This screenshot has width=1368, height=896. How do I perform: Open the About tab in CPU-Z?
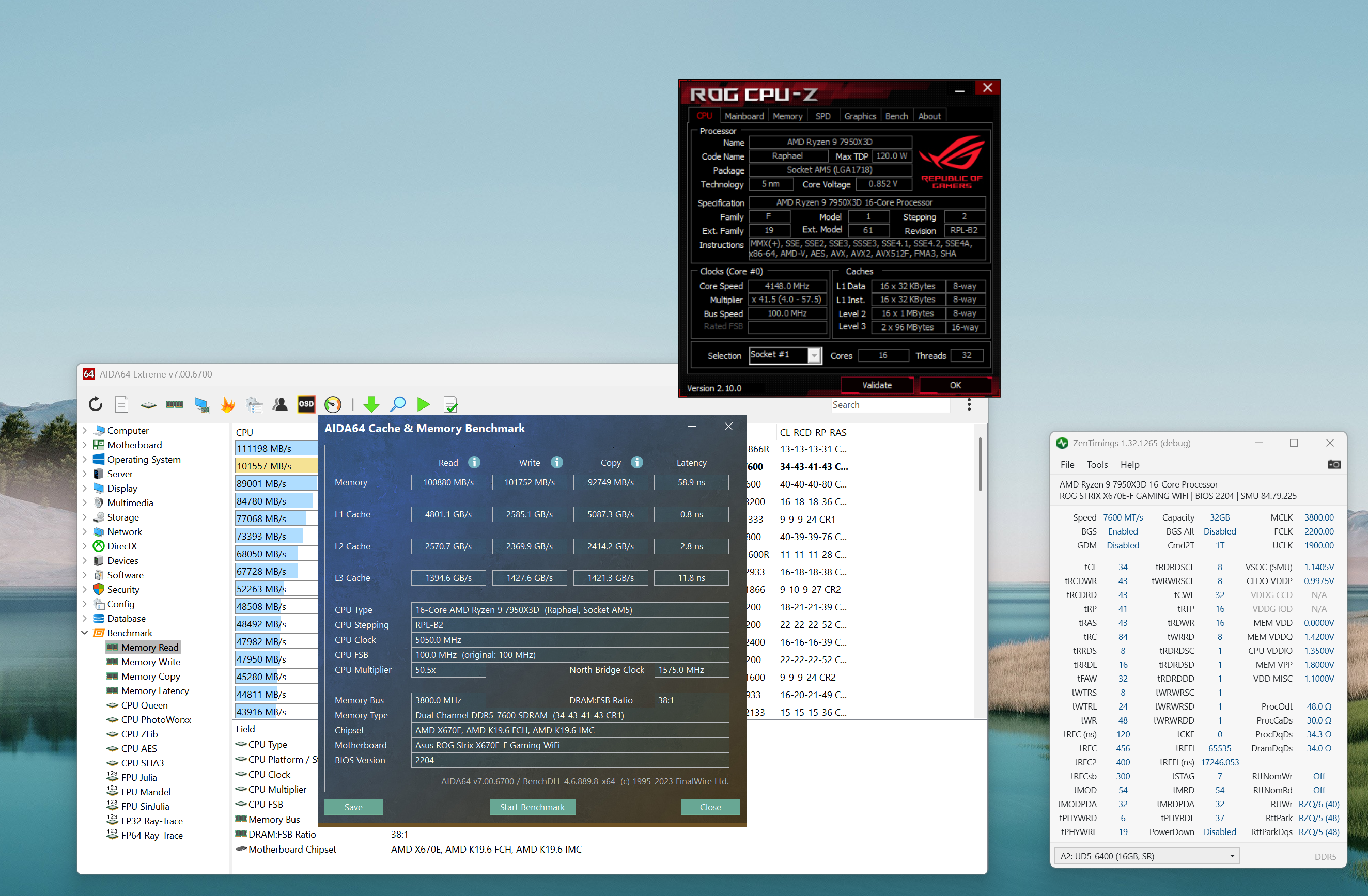click(x=929, y=116)
